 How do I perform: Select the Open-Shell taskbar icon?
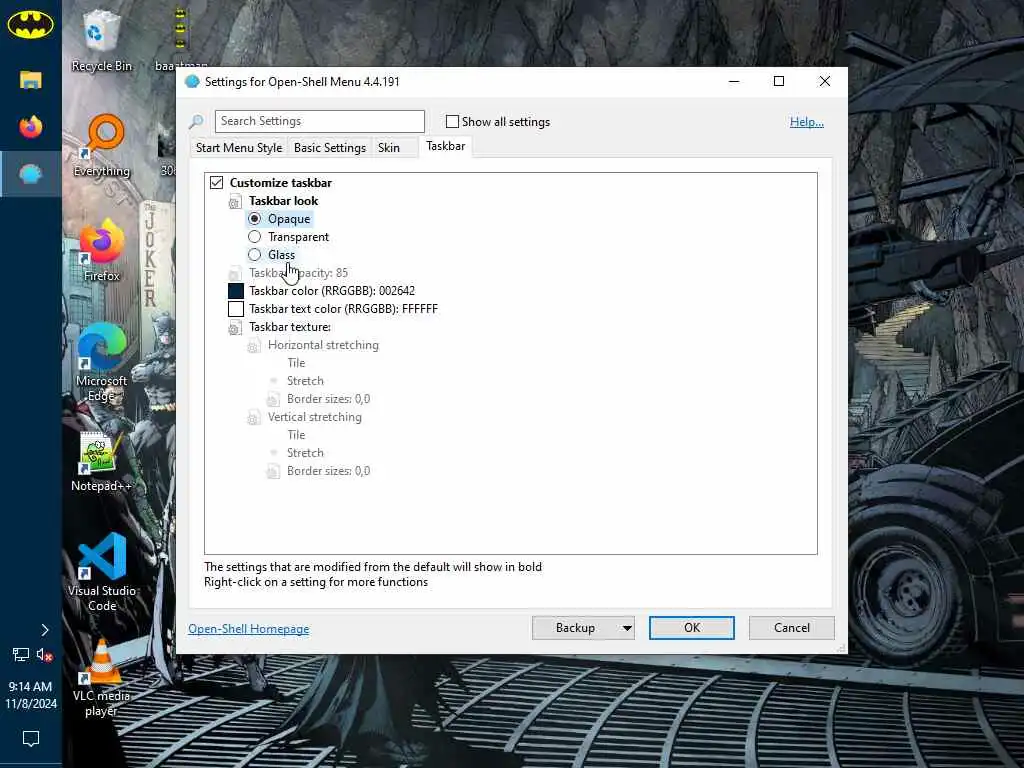31,174
